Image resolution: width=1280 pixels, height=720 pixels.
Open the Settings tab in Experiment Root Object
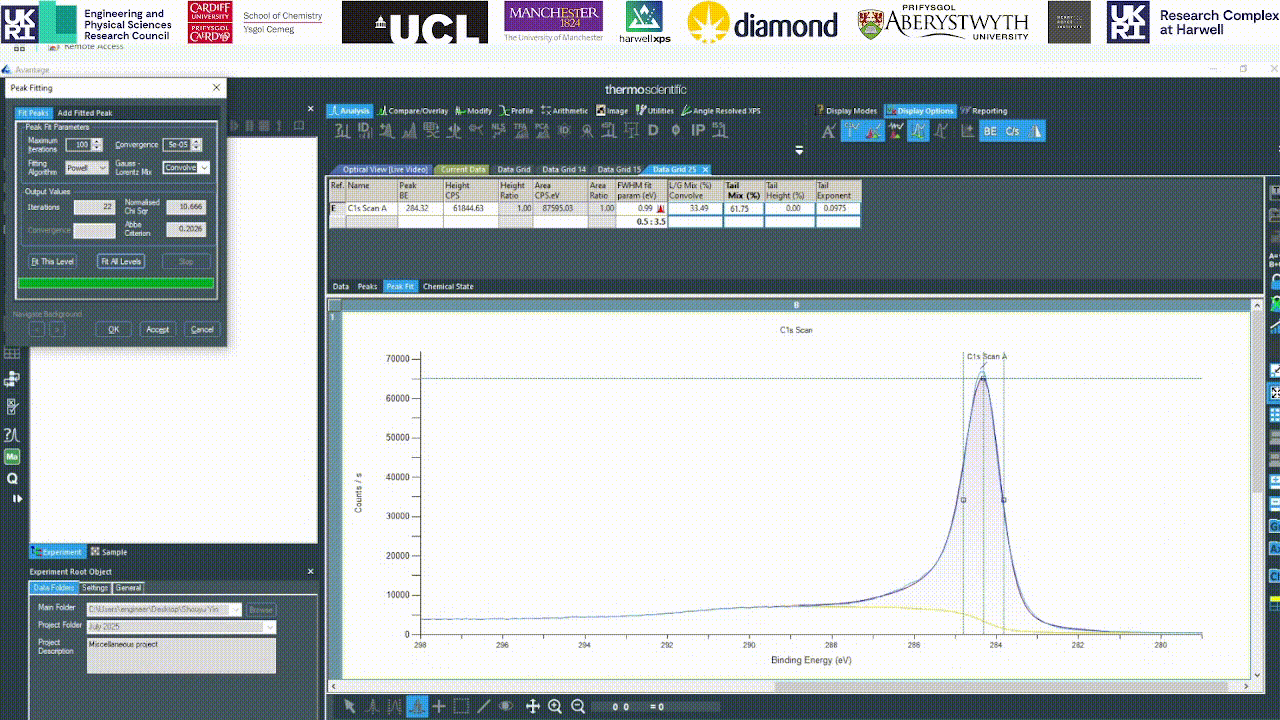95,588
